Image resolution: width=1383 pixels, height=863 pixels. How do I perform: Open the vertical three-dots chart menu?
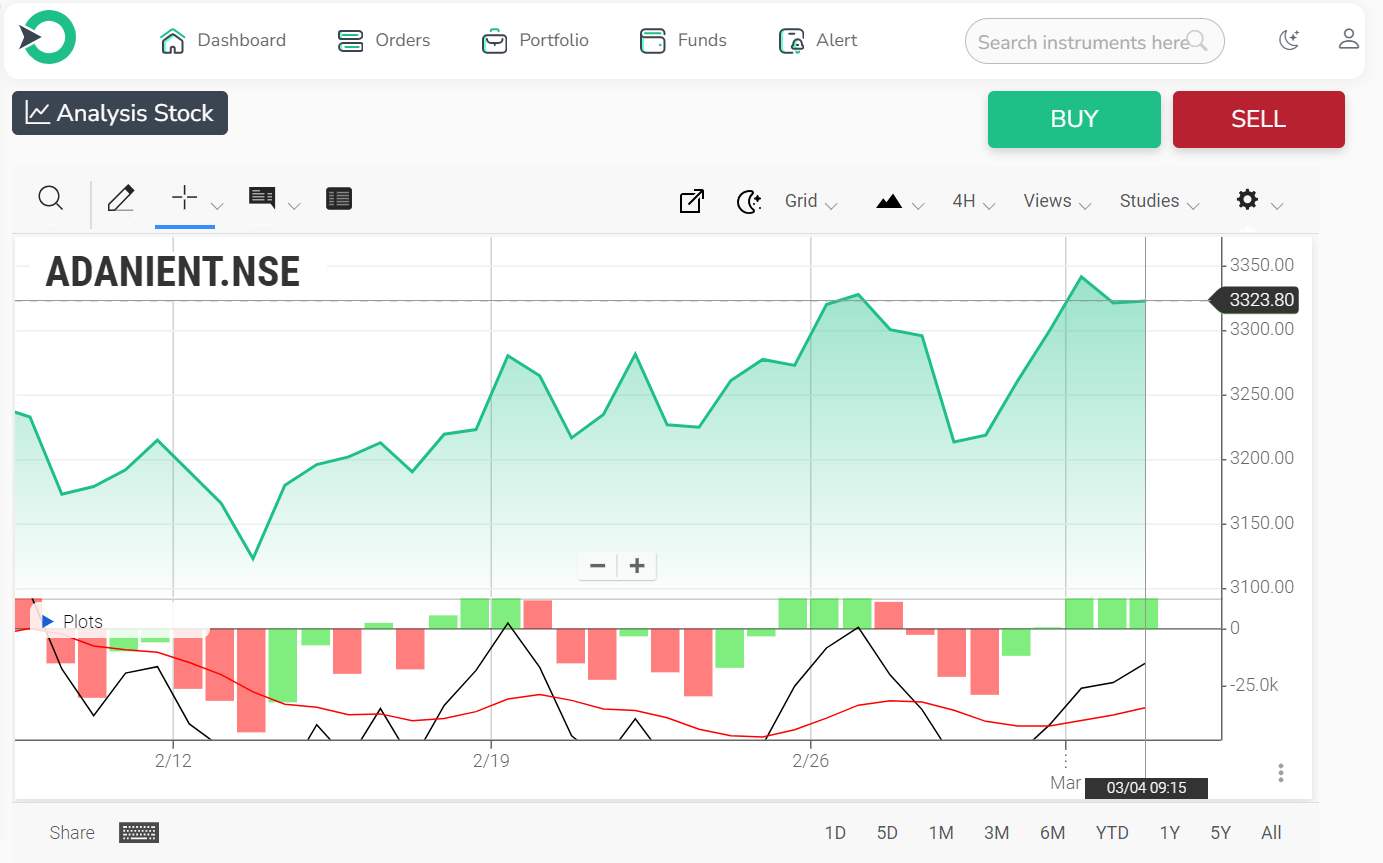click(1281, 773)
